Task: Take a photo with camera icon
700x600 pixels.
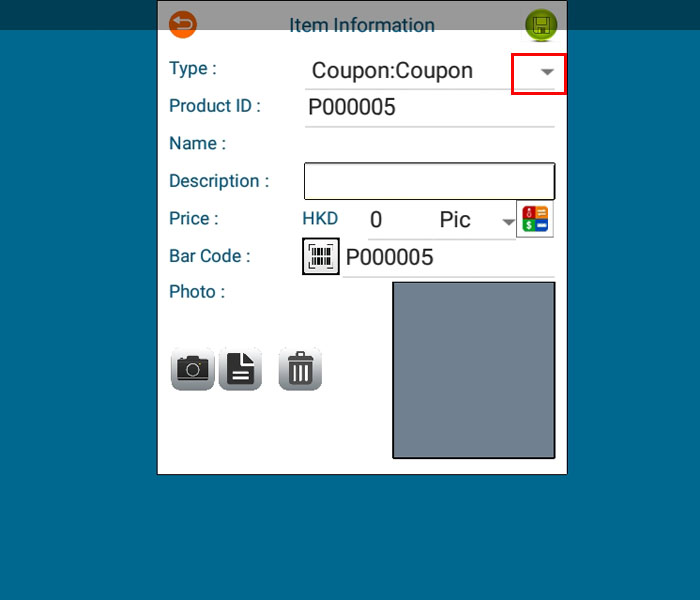Action: click(192, 369)
